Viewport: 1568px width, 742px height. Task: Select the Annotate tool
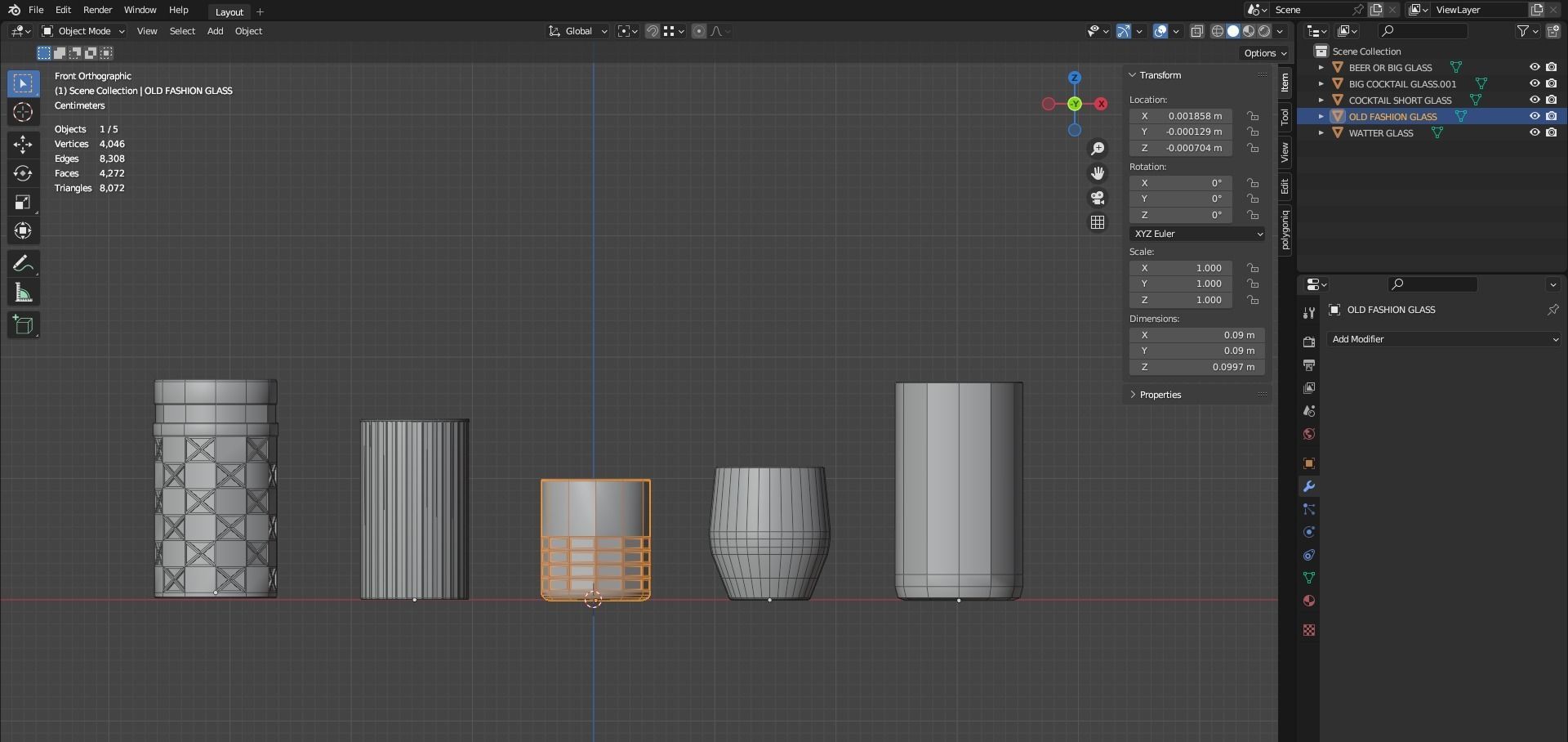pyautogui.click(x=23, y=263)
